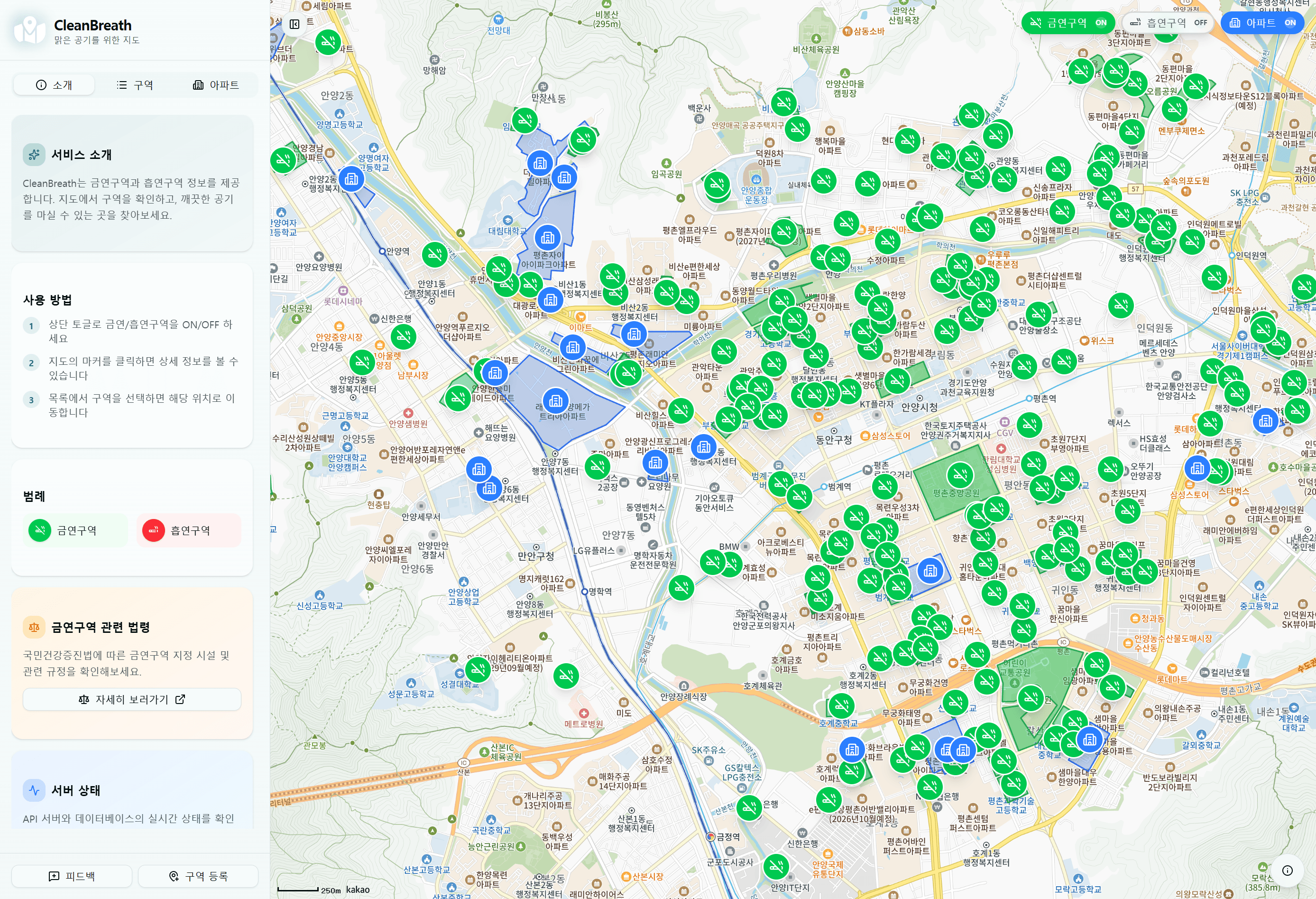Click the scales icon in 금연구역 관련 법령 card
Screen dimensions: 1316x899
point(34,627)
